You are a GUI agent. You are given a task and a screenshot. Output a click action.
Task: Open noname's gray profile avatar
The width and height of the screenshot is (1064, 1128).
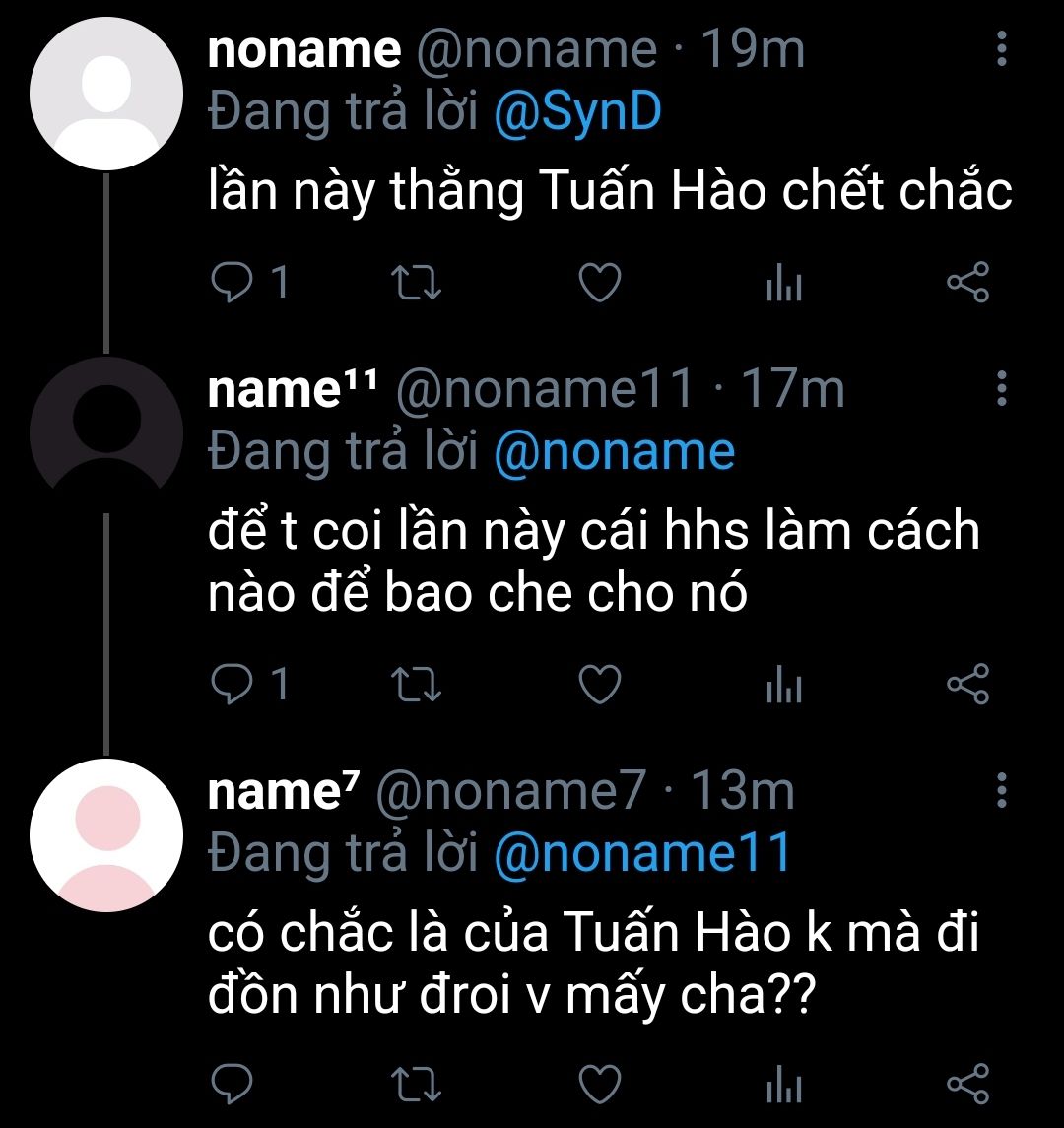point(104,94)
